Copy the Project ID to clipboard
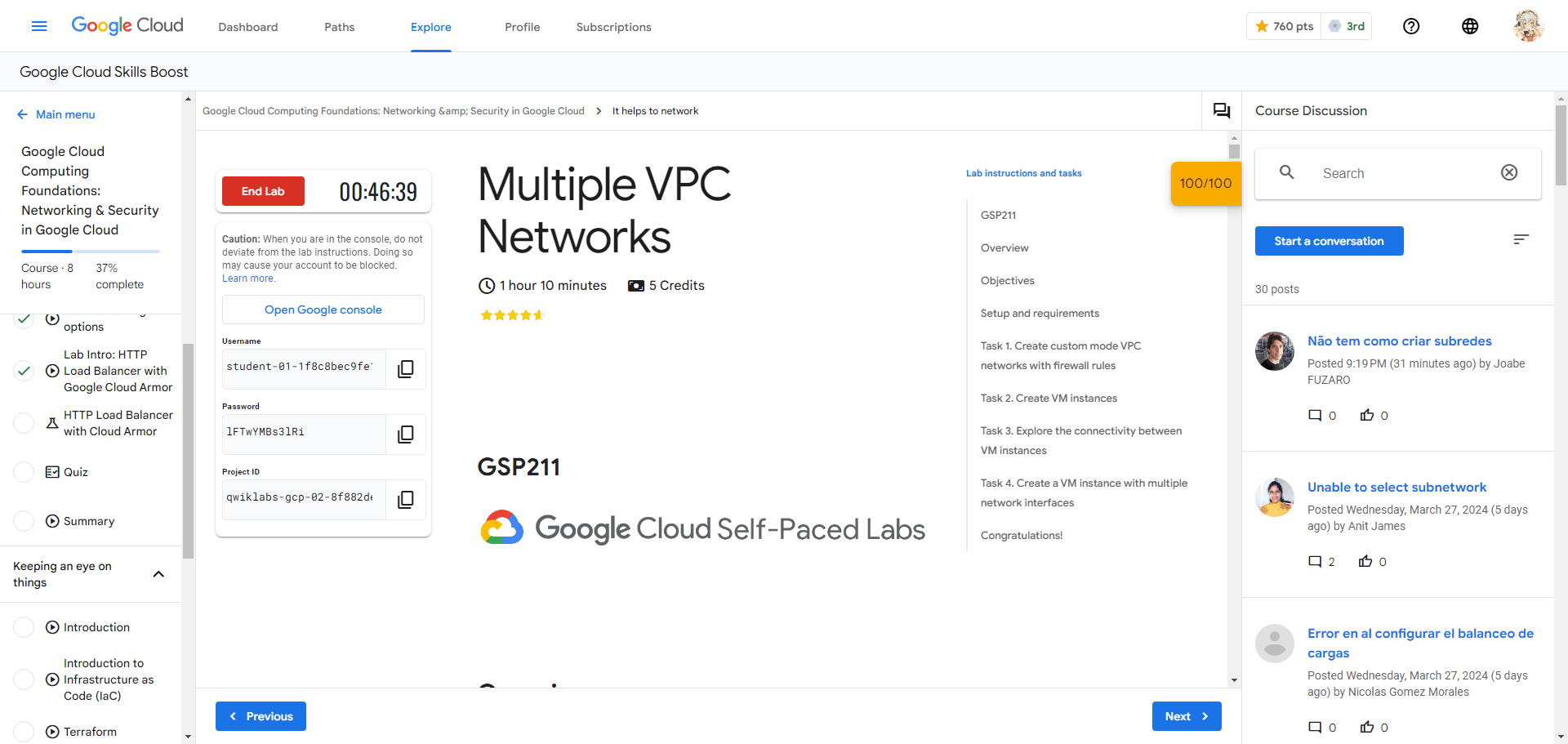 [406, 500]
